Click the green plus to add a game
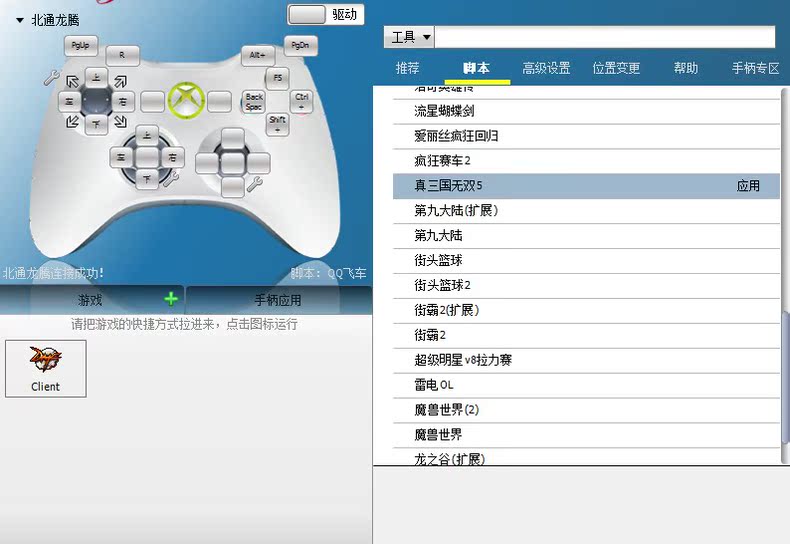790x544 pixels. coord(171,299)
